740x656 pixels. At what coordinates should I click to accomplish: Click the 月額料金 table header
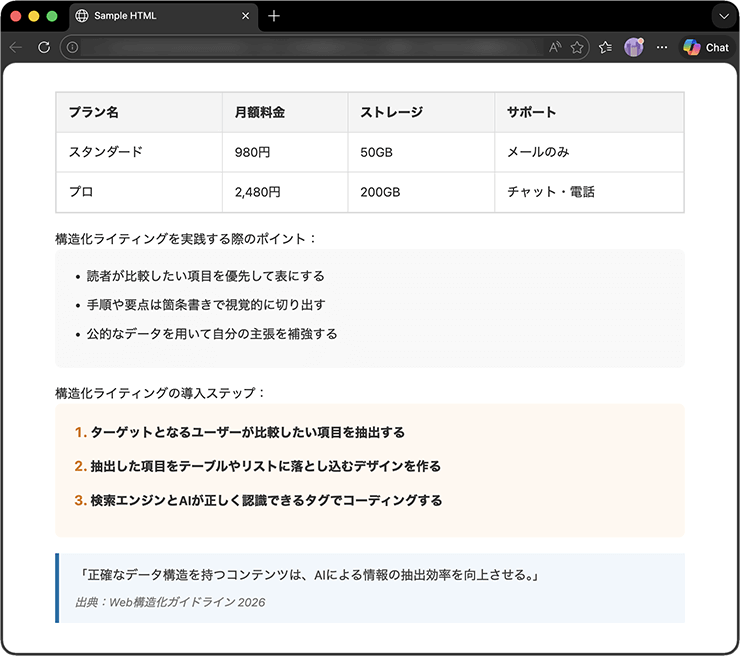click(285, 112)
